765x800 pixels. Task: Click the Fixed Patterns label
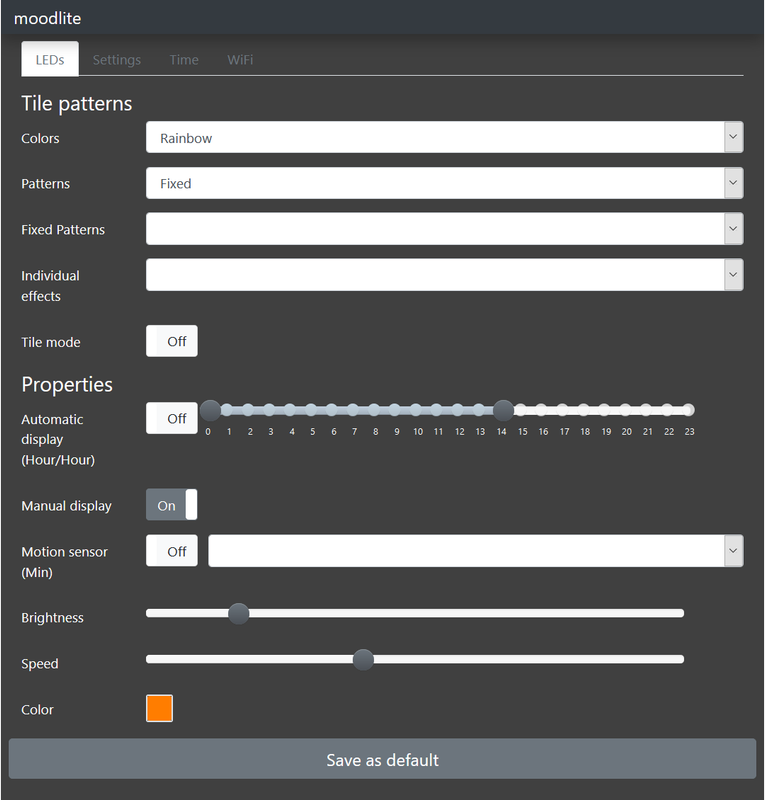[63, 230]
